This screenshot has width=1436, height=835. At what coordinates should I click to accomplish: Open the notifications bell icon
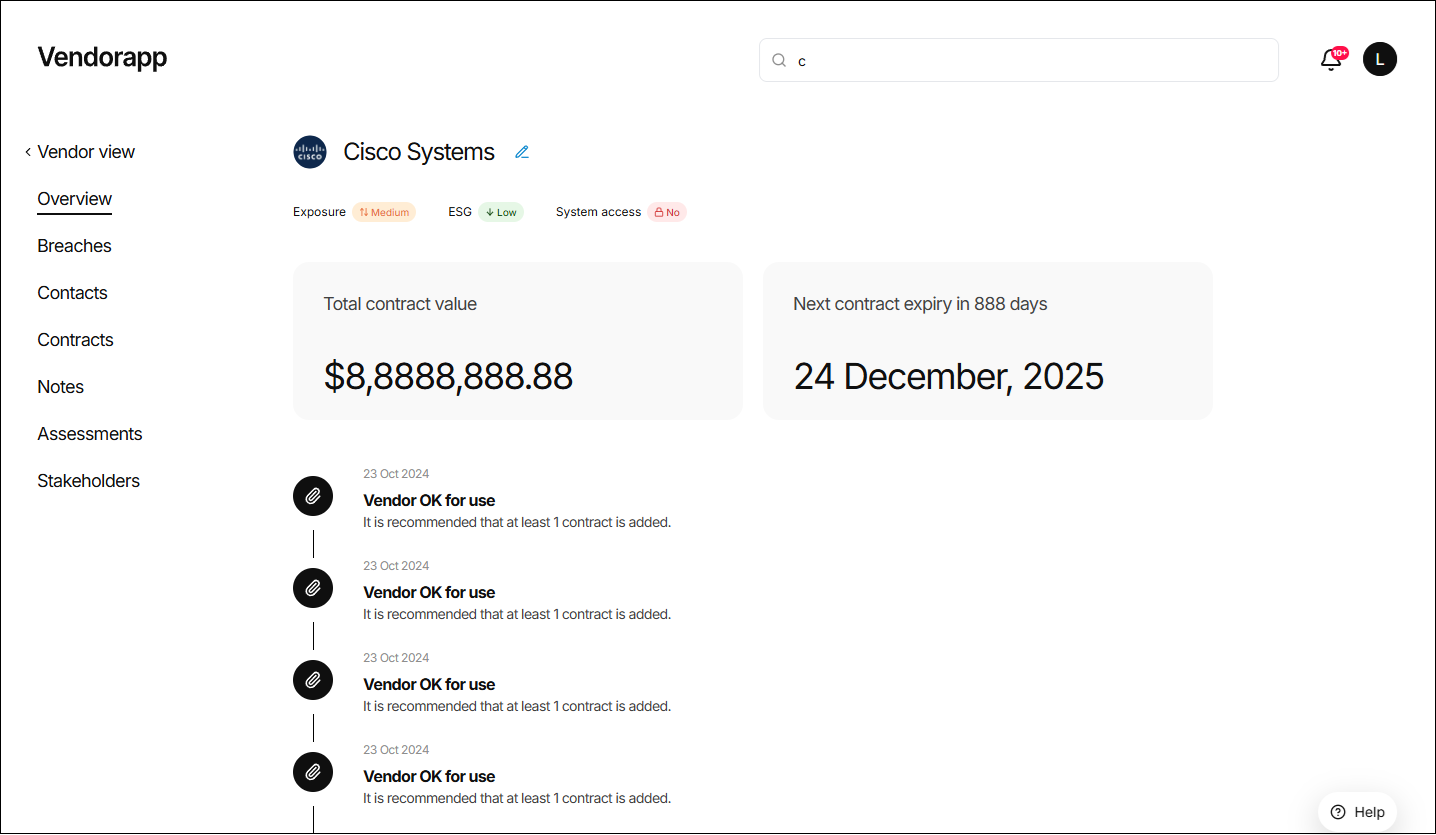click(x=1331, y=59)
